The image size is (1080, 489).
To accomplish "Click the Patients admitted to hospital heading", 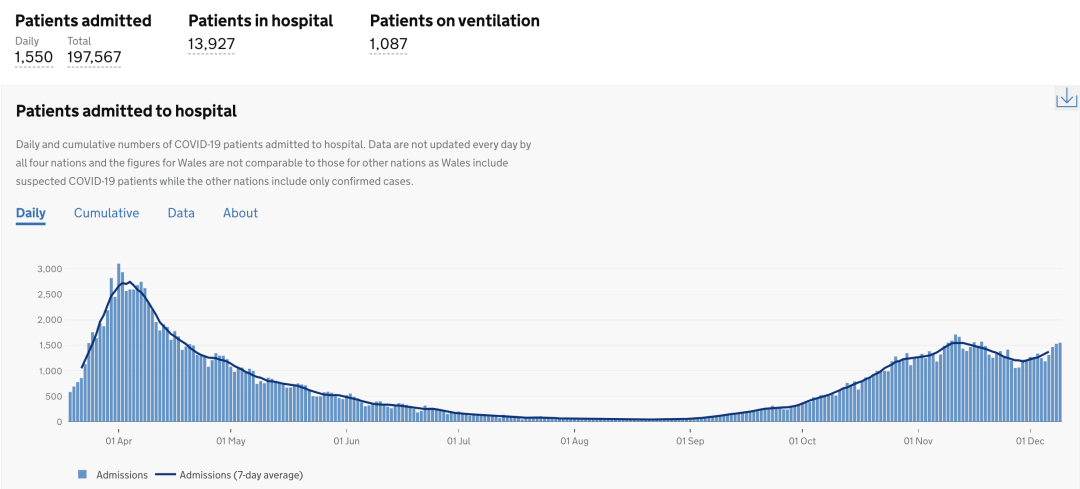I will point(126,111).
